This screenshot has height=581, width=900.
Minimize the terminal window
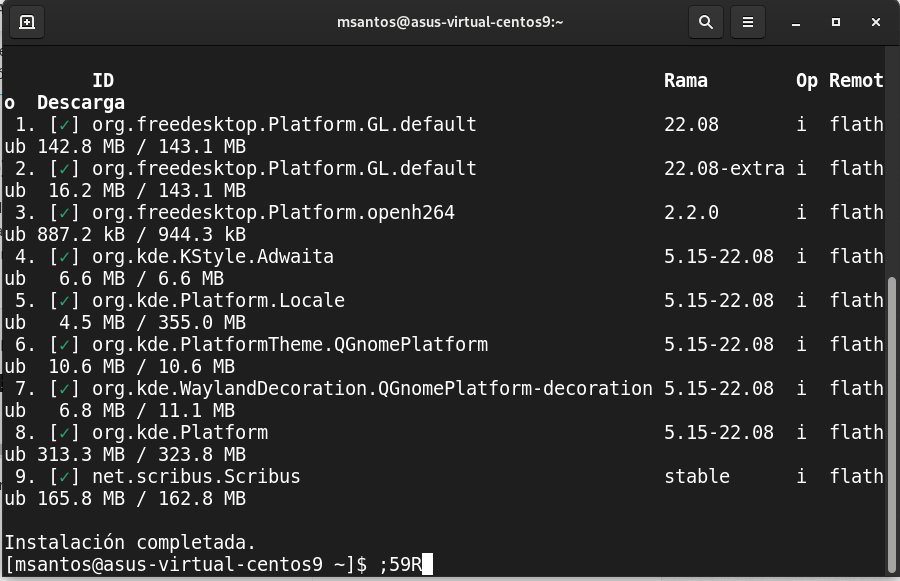point(795,22)
